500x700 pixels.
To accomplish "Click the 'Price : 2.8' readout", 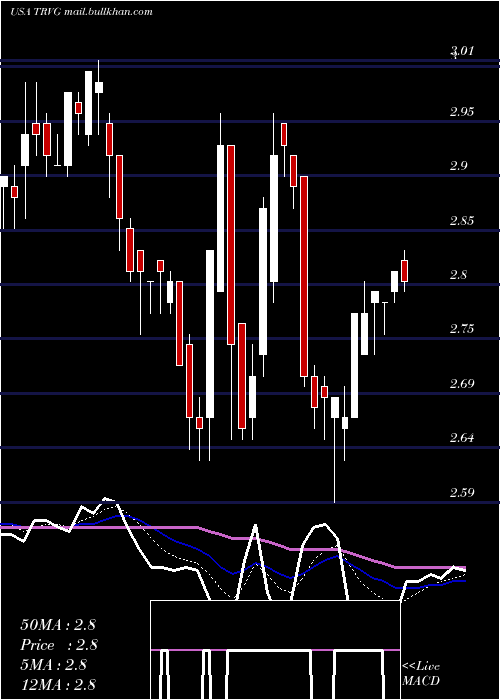I will pos(59,645).
